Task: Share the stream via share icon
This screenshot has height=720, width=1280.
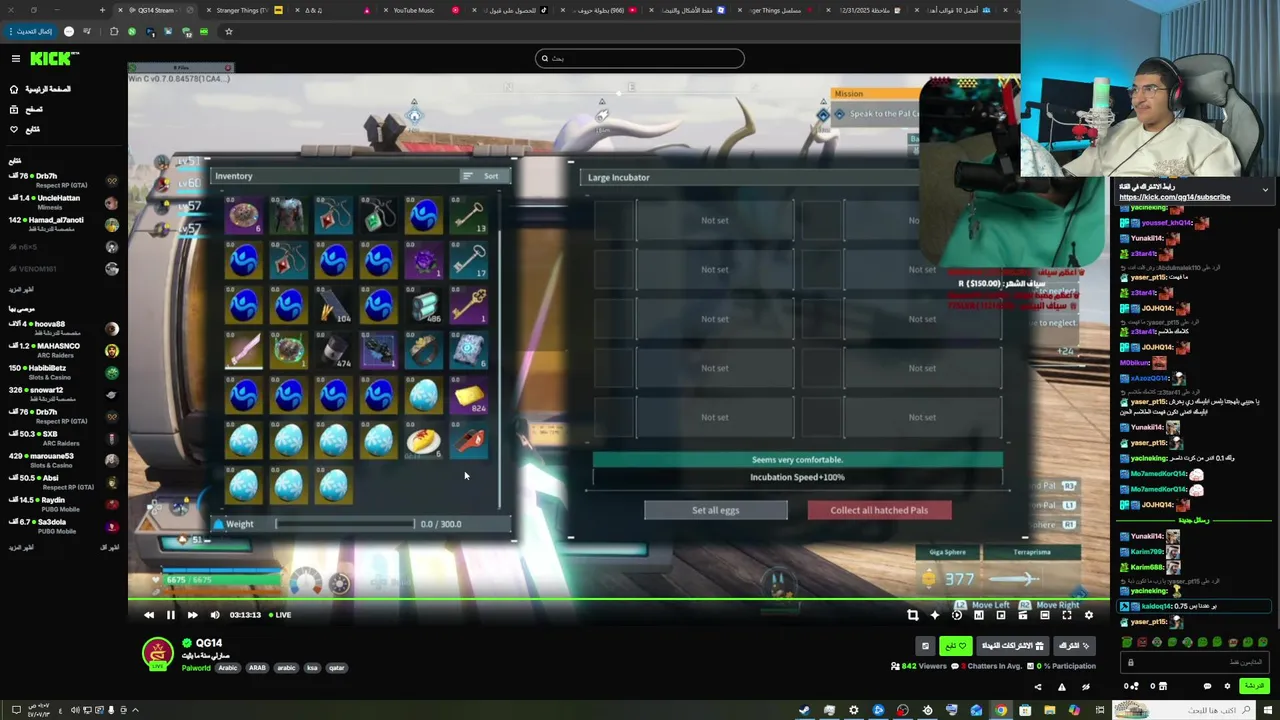Action: tap(1037, 687)
